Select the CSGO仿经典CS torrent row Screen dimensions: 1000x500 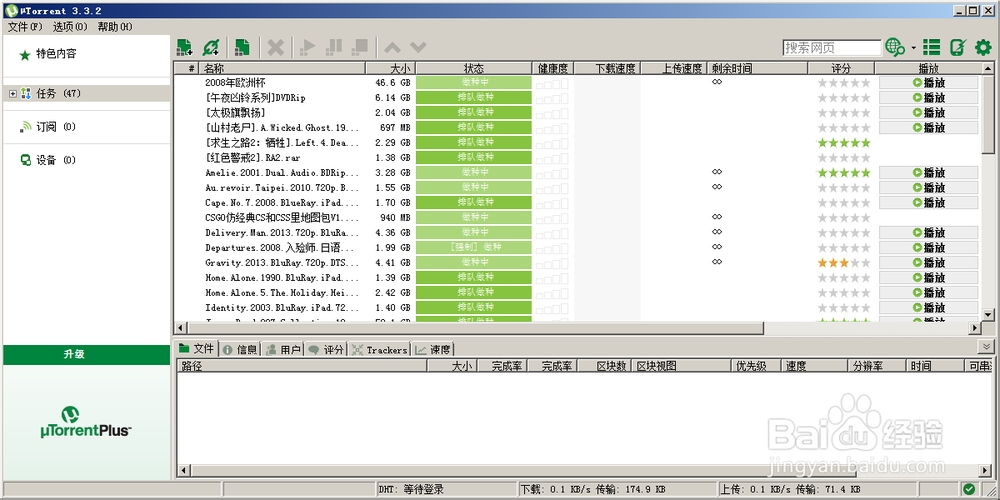[577, 217]
